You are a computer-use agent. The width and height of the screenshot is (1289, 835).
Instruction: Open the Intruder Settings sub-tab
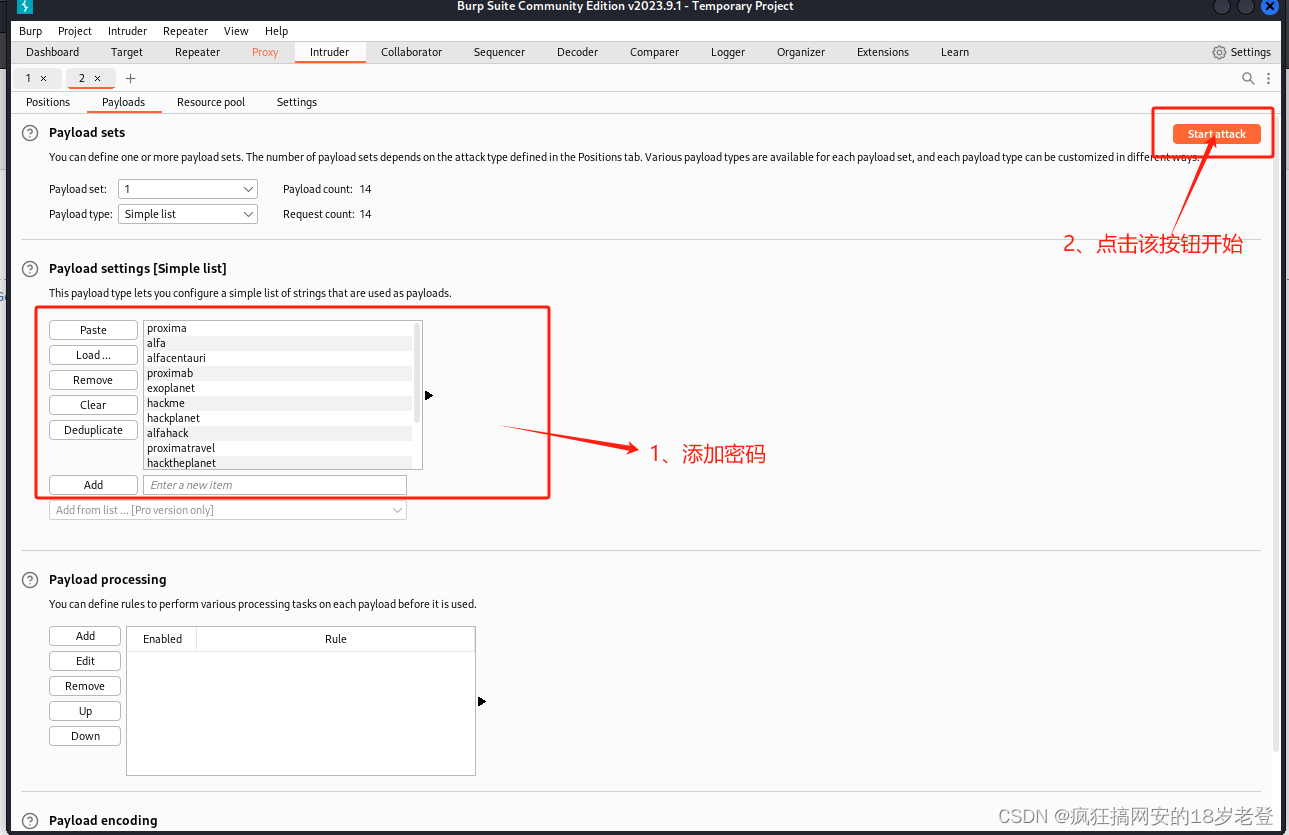click(297, 102)
